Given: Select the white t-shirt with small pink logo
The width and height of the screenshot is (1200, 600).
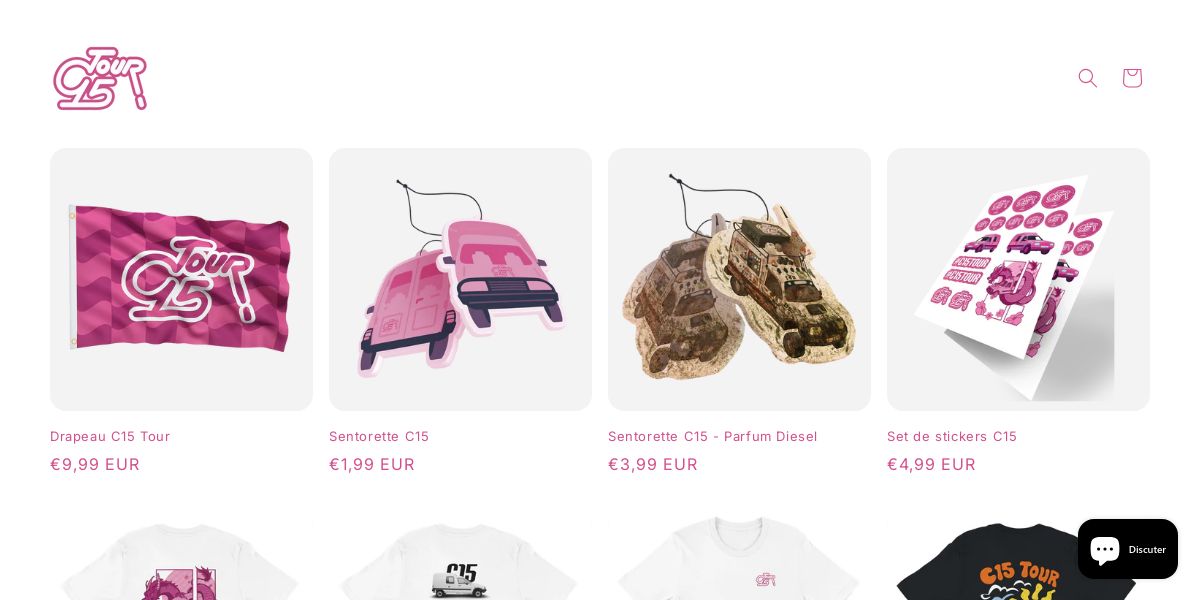Looking at the screenshot, I should [x=739, y=556].
